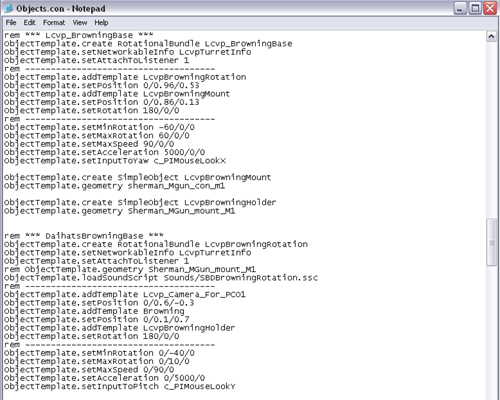Image resolution: width=500 pixels, height=400 pixels.
Task: Place cursor on setInputToYaw c_PIMouseLookX line
Action: [x=115, y=161]
